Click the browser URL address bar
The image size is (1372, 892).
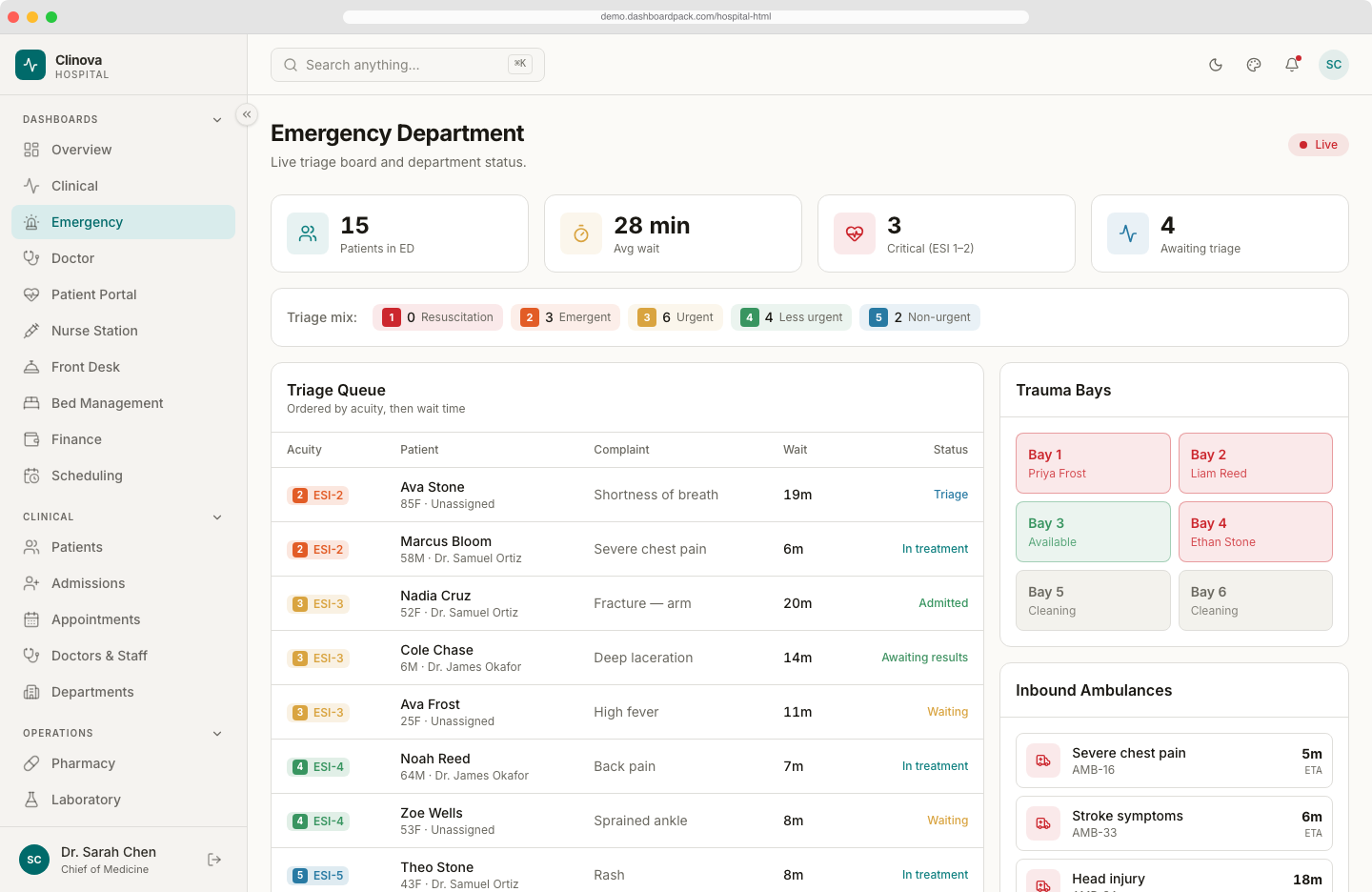[x=686, y=16]
